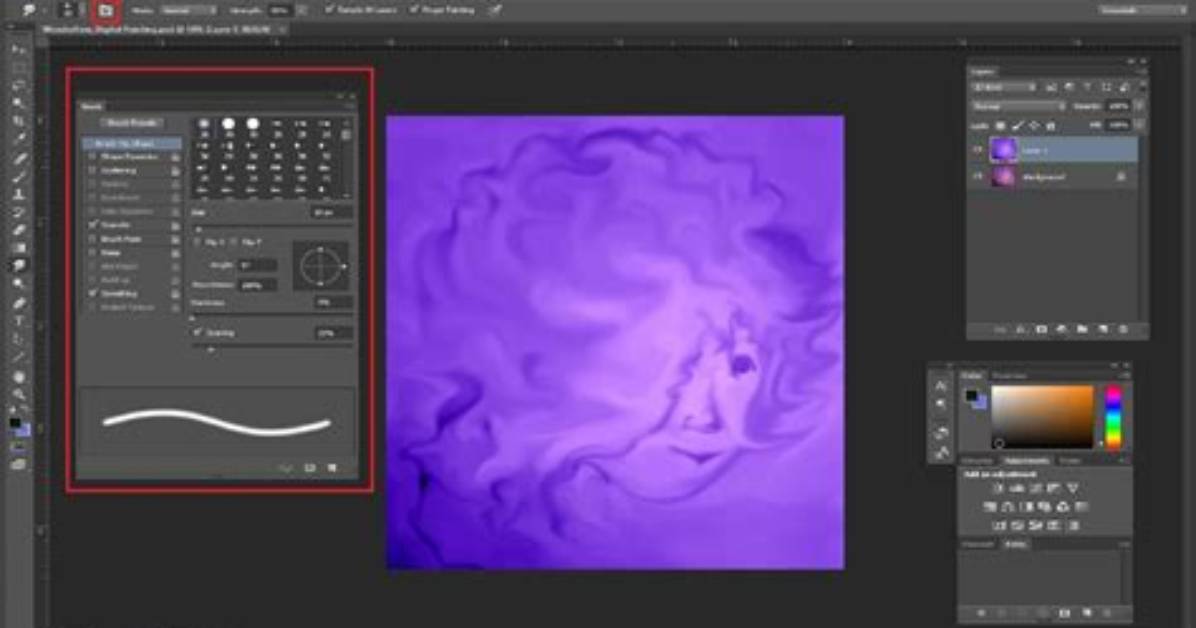Hide Layer 1 using its eye icon
Viewport: 1196px width, 628px height.
(978, 150)
